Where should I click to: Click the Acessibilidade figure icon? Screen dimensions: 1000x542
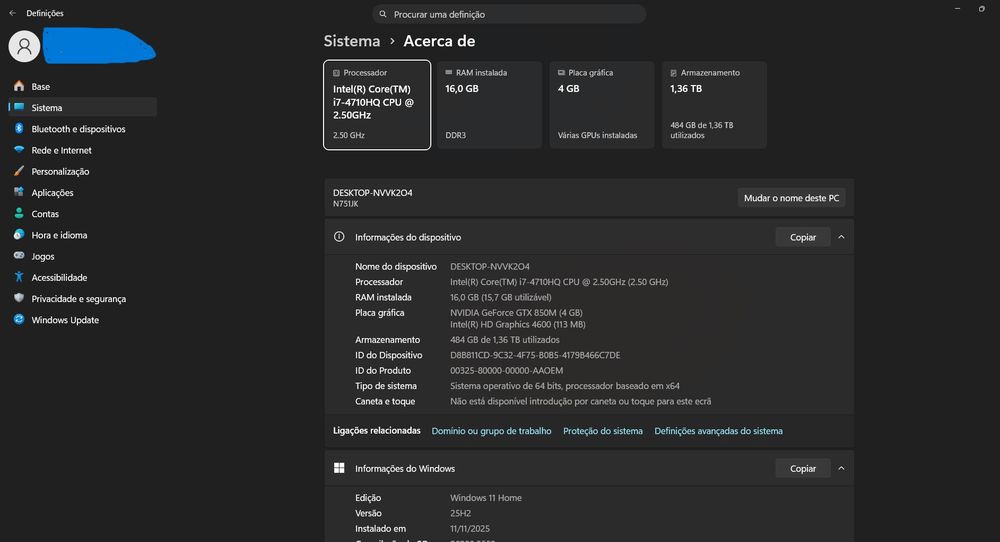pyautogui.click(x=19, y=277)
